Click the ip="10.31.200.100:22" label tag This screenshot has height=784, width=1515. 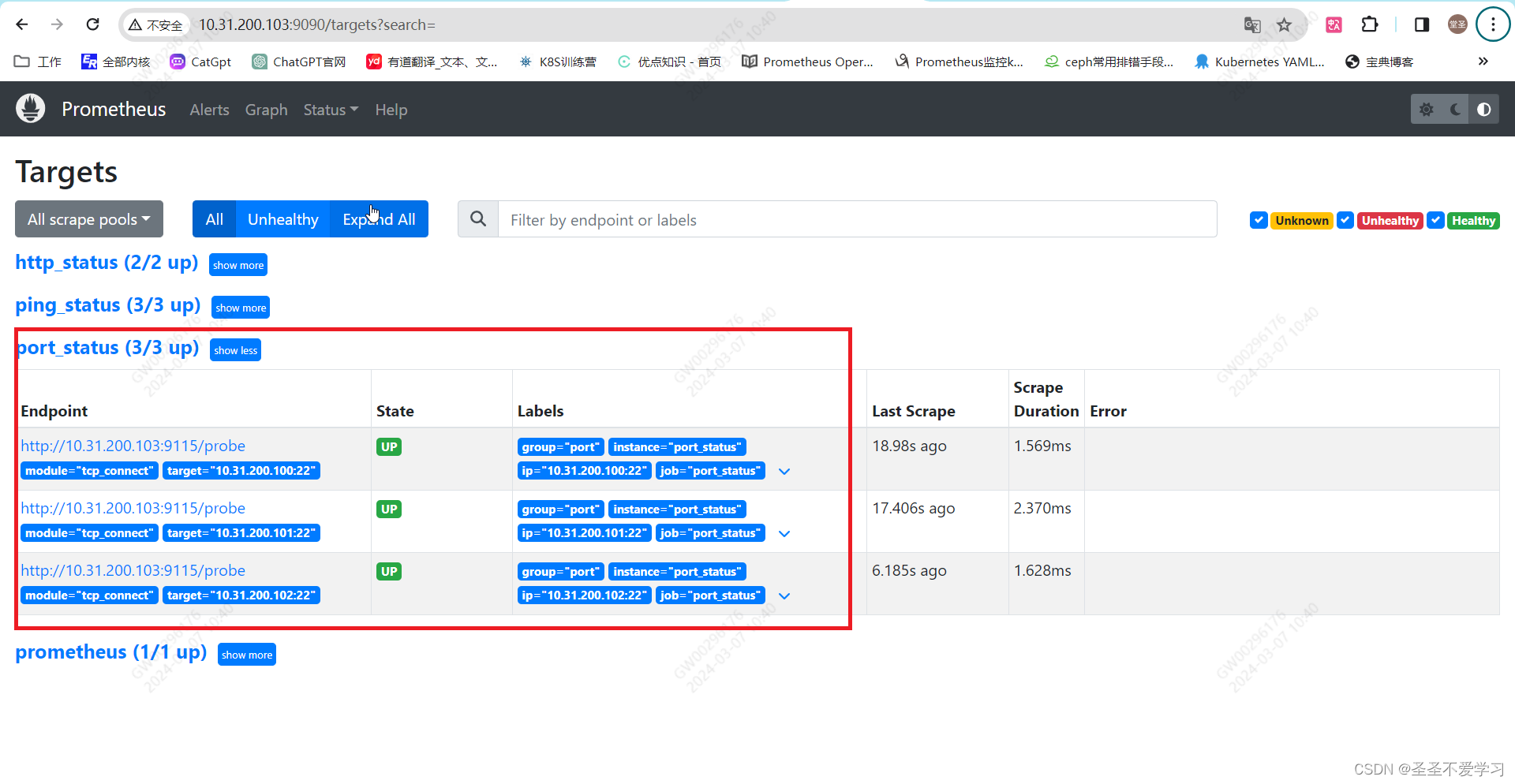[584, 471]
